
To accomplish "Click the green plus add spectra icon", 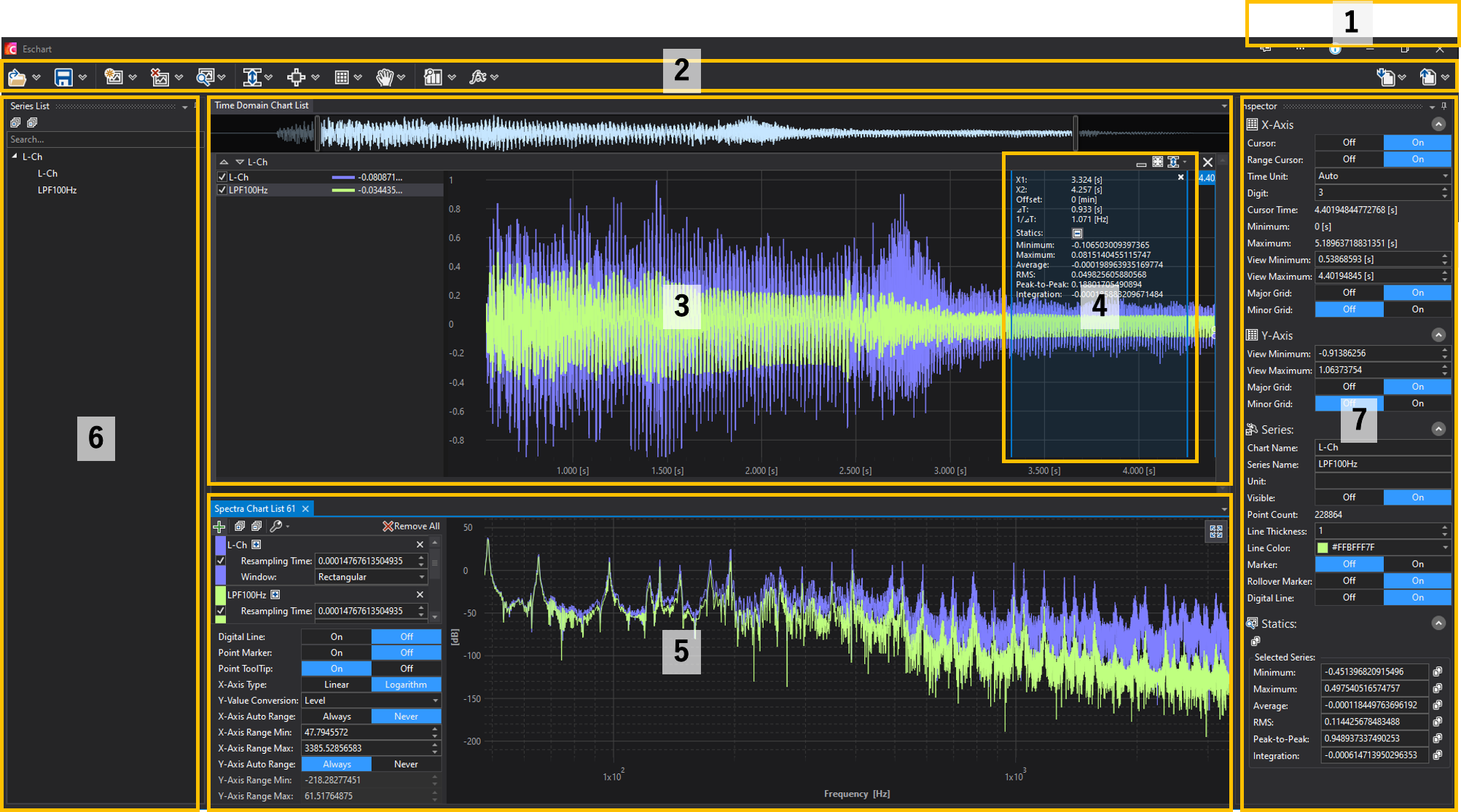I will tap(219, 526).
